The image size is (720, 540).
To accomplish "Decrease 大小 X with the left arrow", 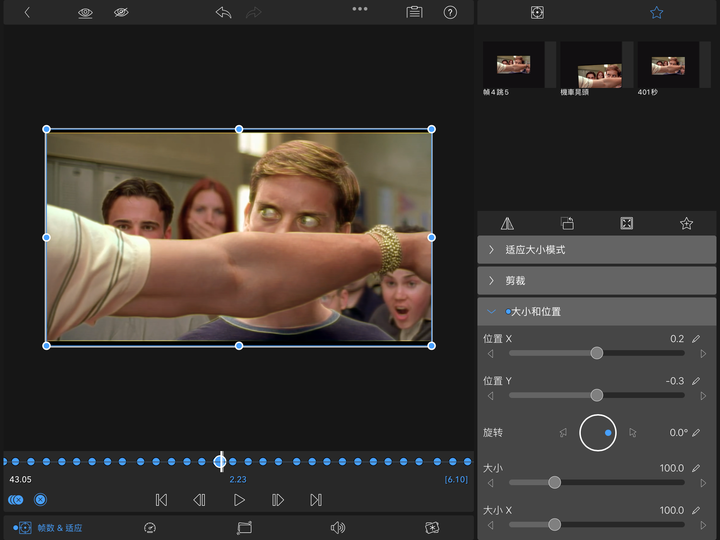I will 490,525.
